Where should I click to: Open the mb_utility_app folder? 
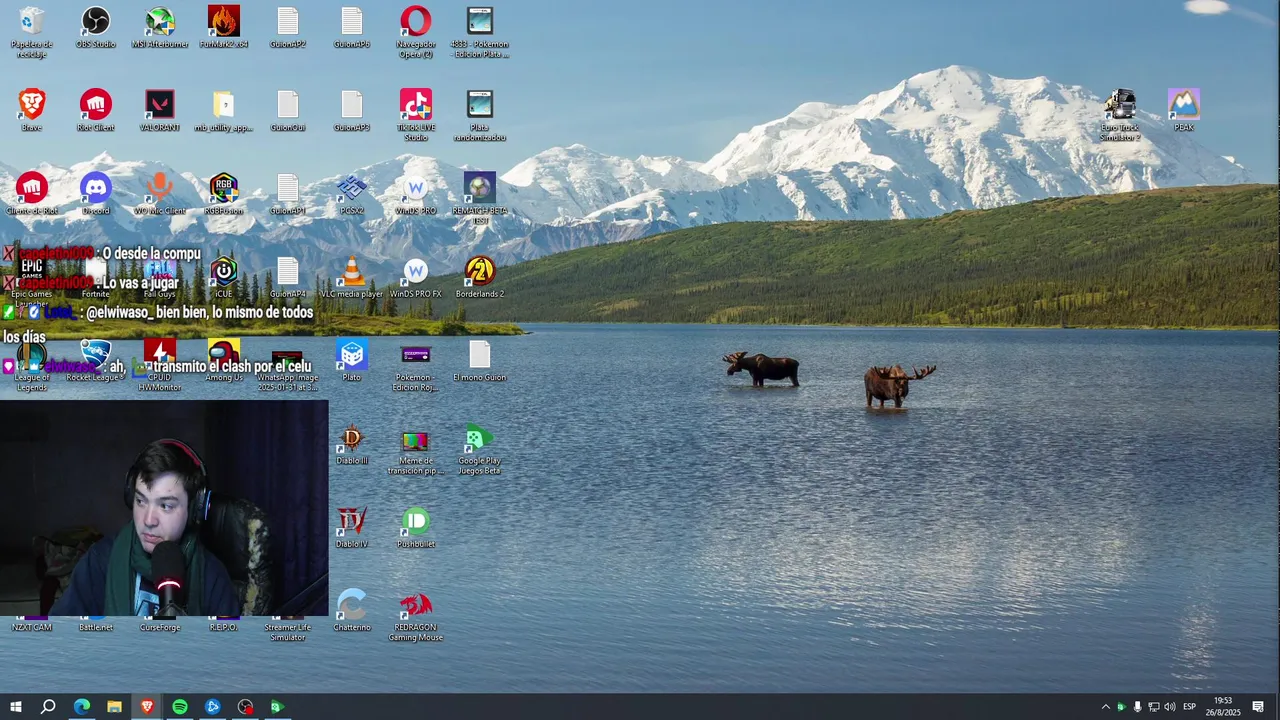point(224,110)
